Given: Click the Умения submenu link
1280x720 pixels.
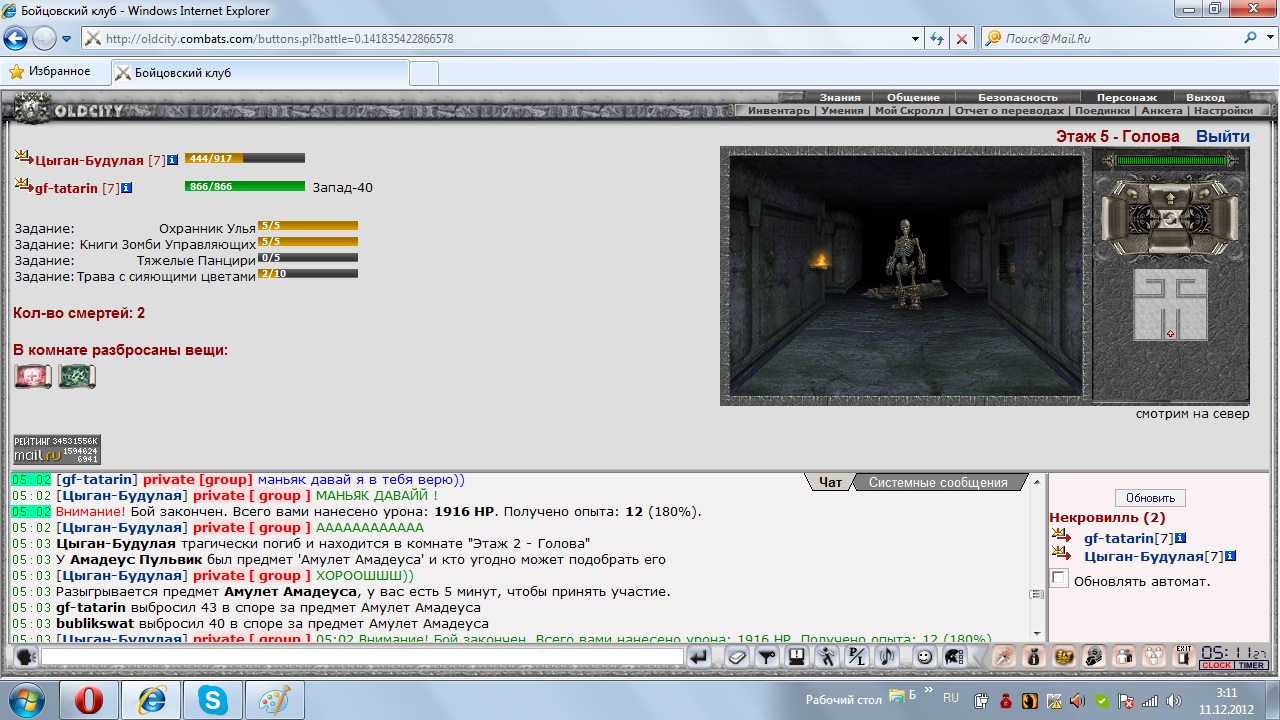Looking at the screenshot, I should (x=842, y=111).
